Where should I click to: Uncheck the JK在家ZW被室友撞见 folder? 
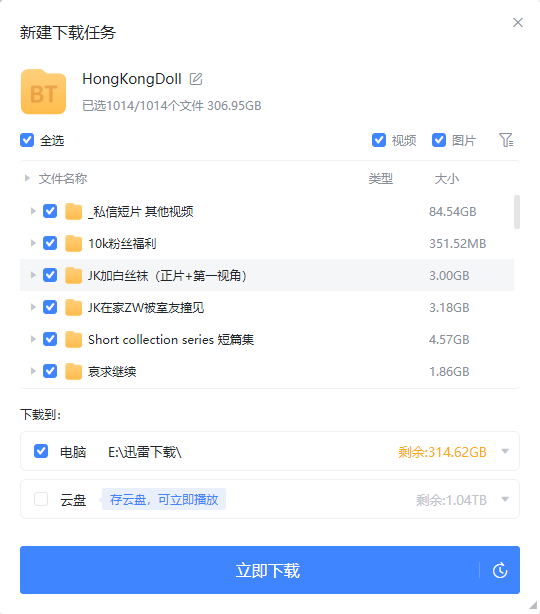pyautogui.click(x=50, y=307)
